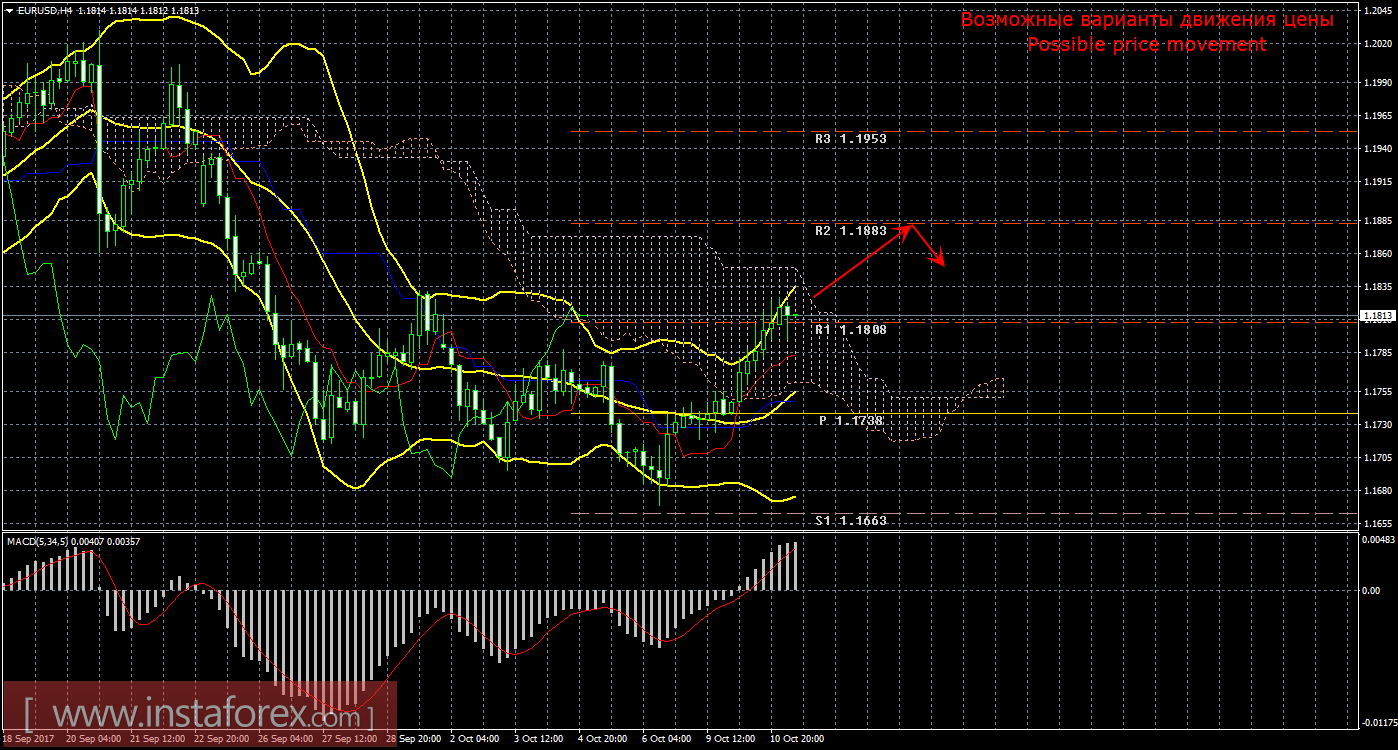Viewport: 1398px width, 750px height.
Task: Select the 2 Oct 04:00 time label
Action: [475, 739]
